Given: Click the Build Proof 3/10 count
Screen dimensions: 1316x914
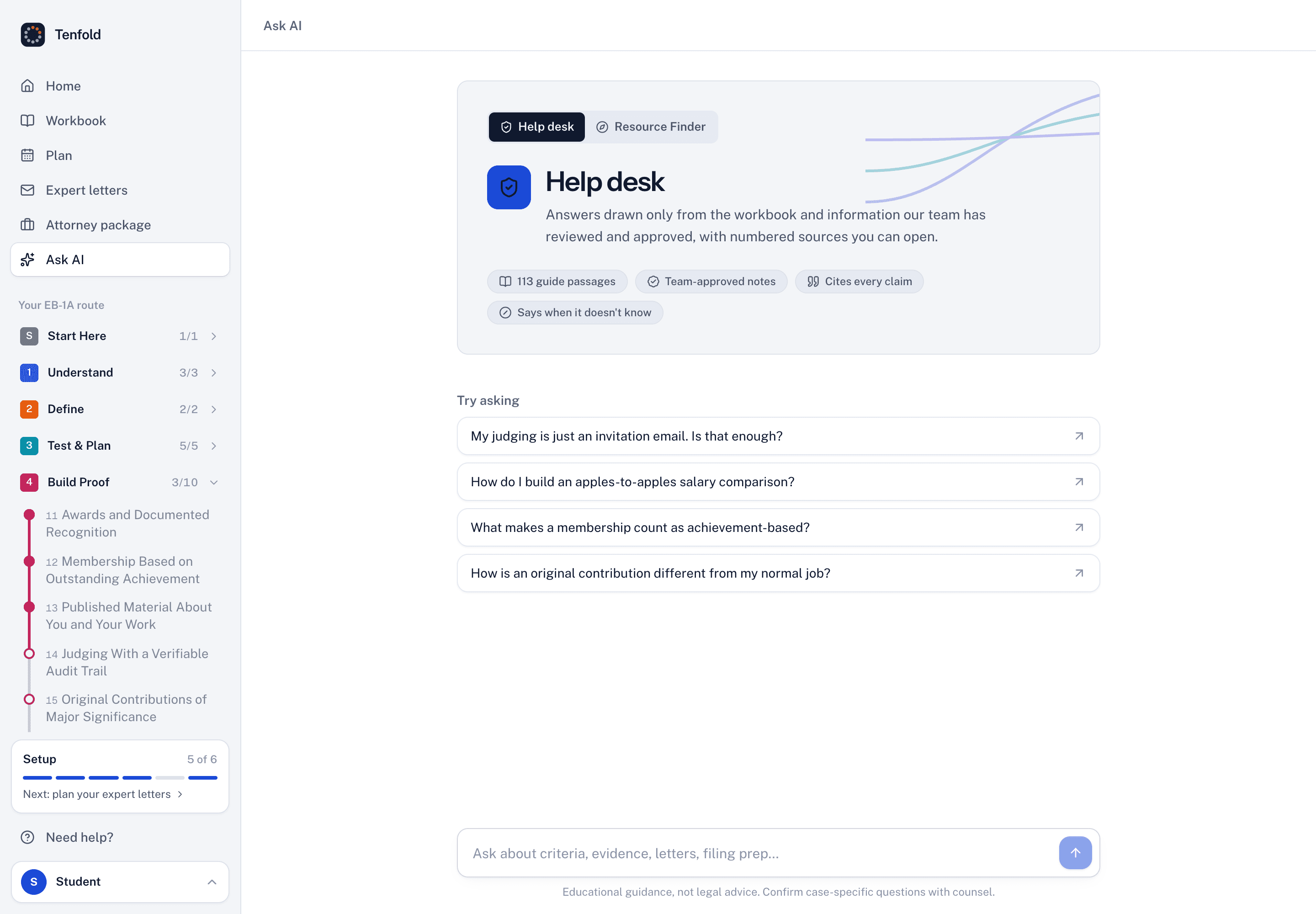Looking at the screenshot, I should click(x=185, y=483).
